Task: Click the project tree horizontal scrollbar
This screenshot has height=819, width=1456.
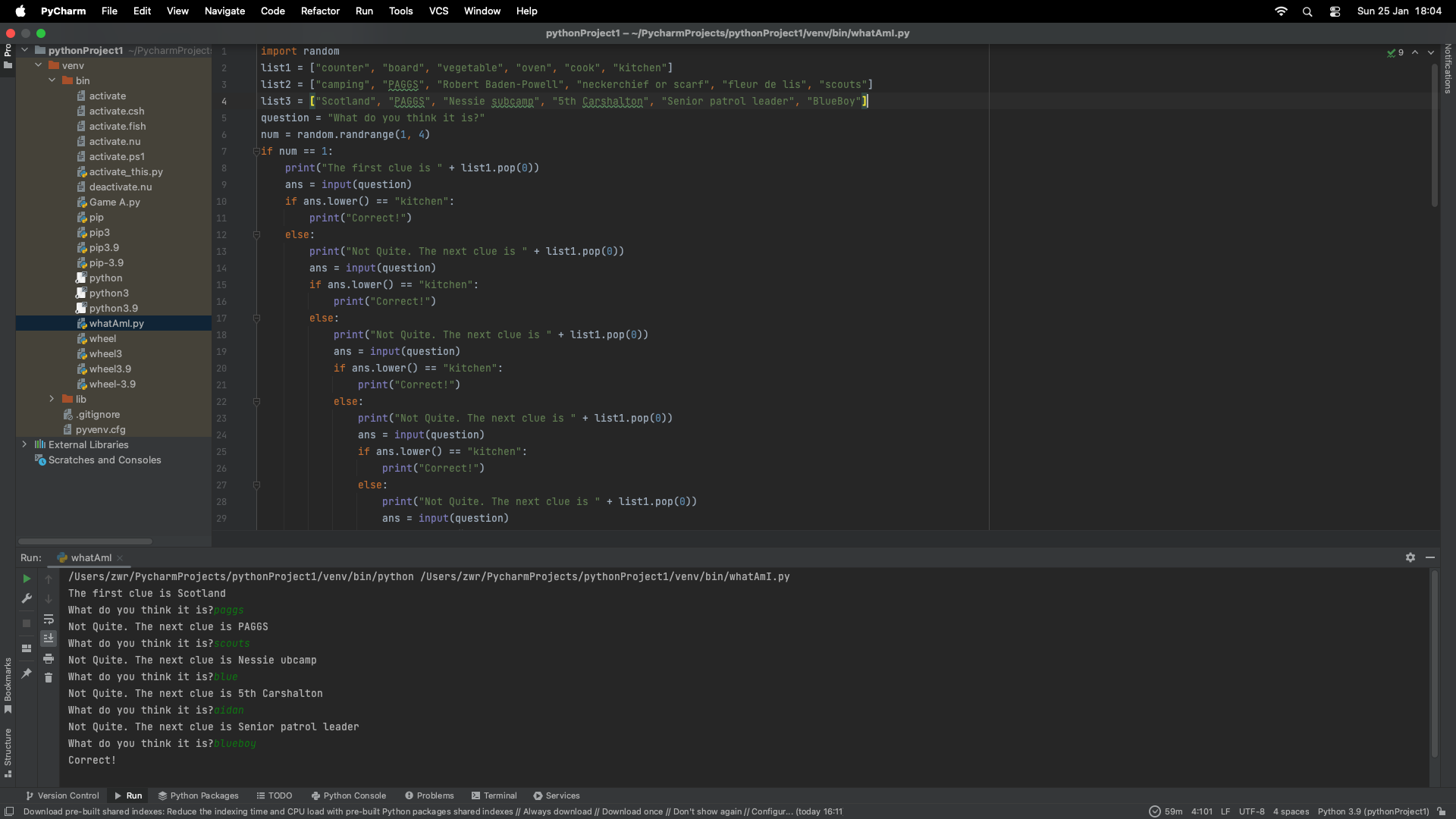Action: (85, 541)
